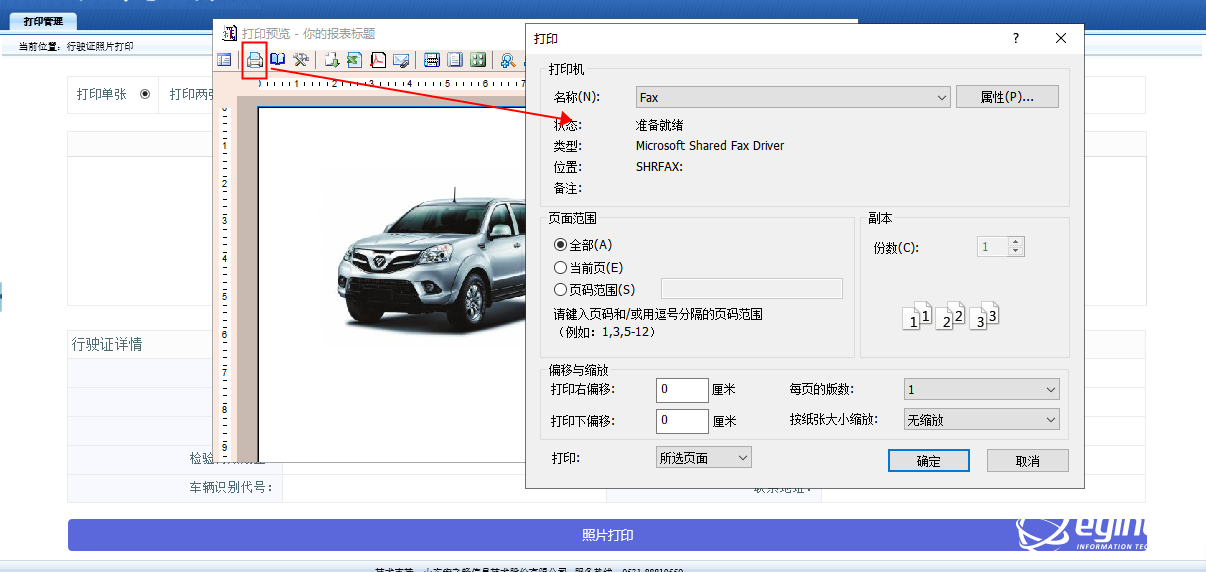1206x572 pixels.
Task: Click the 打印下偏移 input field
Action: [x=682, y=421]
